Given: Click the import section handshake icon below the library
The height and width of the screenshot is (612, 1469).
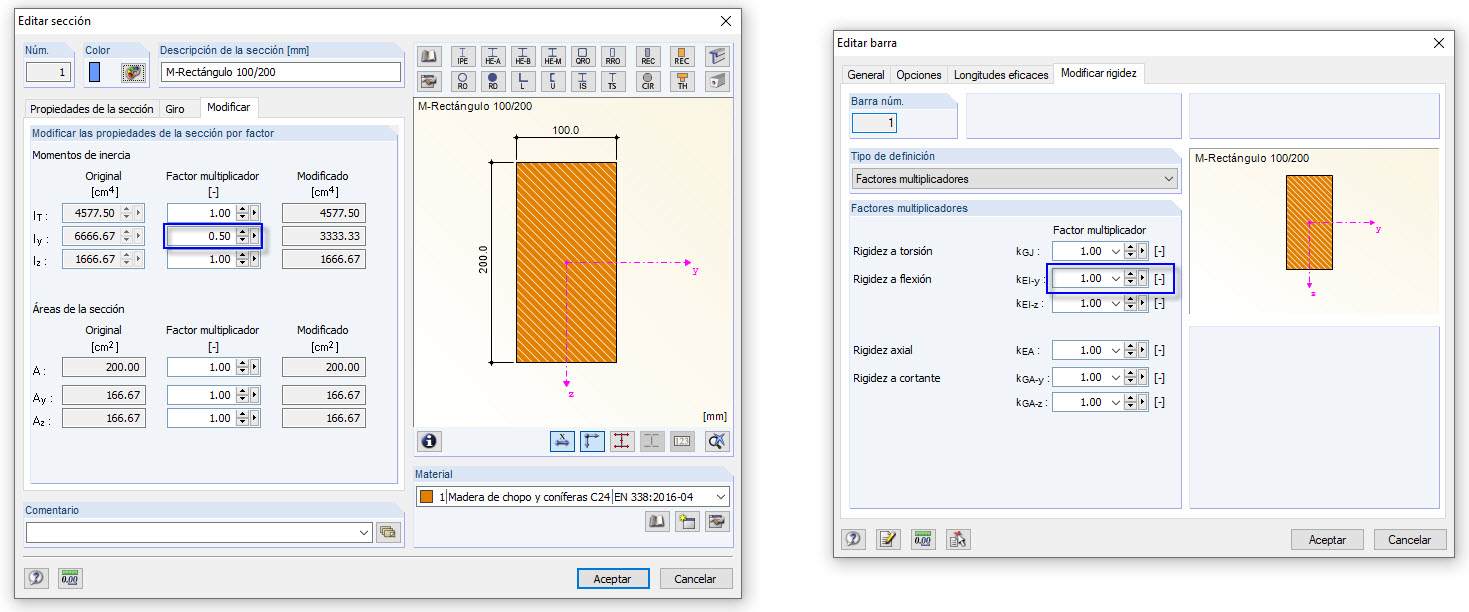Looking at the screenshot, I should pyautogui.click(x=429, y=81).
